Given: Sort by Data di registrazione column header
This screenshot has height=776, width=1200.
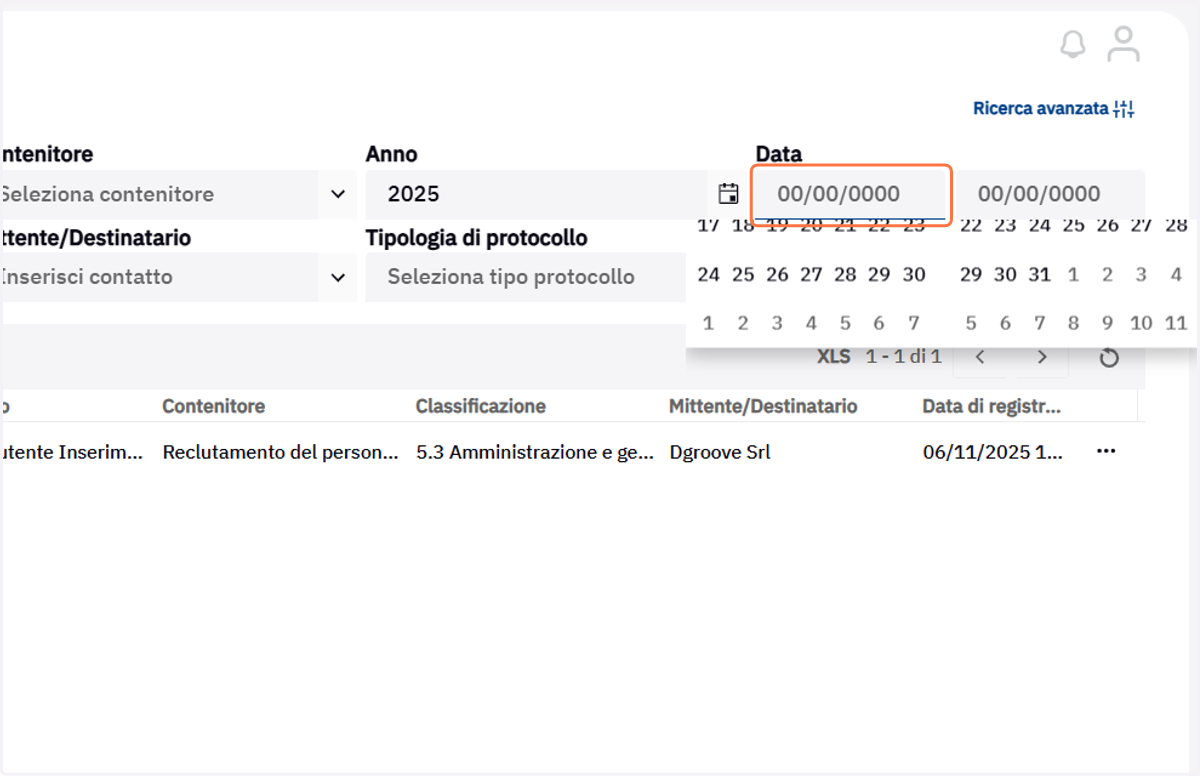Looking at the screenshot, I should [x=992, y=406].
